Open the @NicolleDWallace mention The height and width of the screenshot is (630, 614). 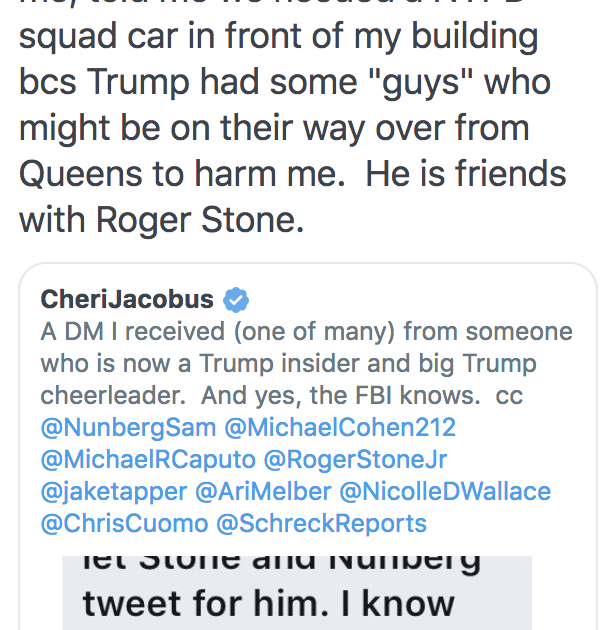point(445,491)
